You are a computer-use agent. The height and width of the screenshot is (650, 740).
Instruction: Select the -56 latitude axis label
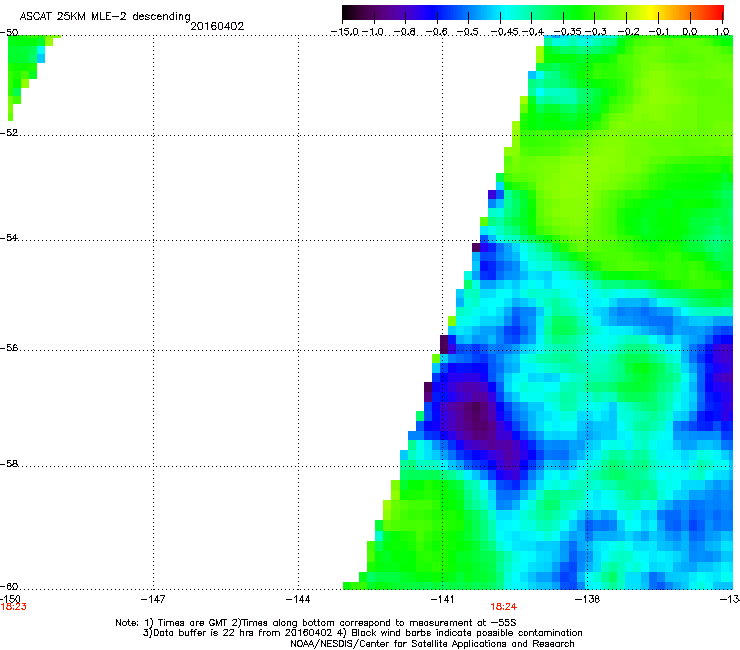9,348
